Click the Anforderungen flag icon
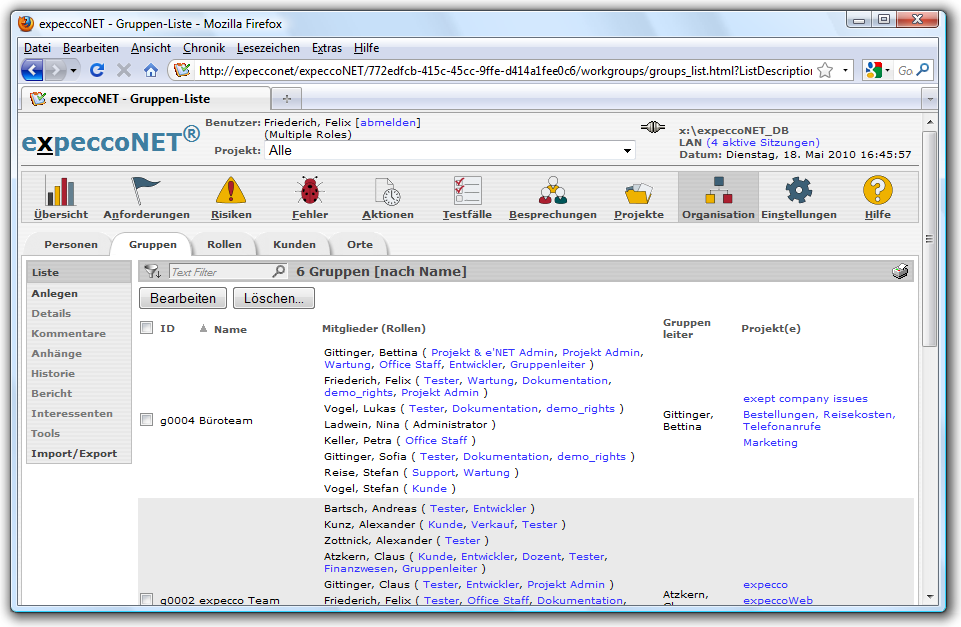The width and height of the screenshot is (961, 627). (146, 191)
